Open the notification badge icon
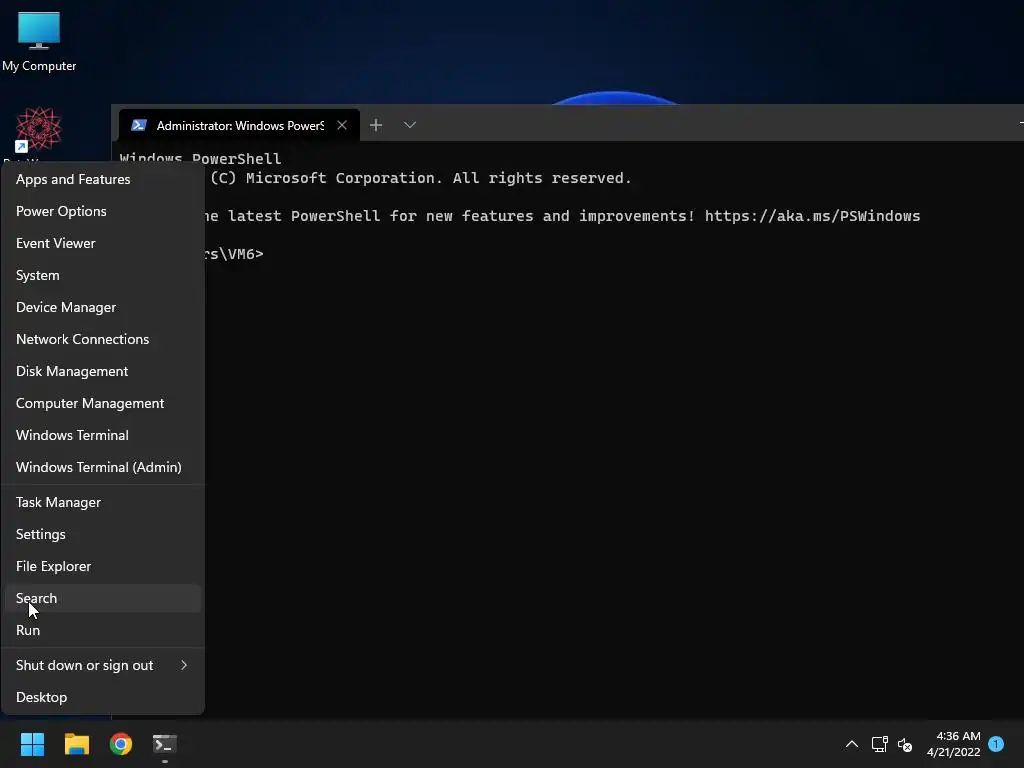This screenshot has height=768, width=1024. pyautogui.click(x=996, y=744)
